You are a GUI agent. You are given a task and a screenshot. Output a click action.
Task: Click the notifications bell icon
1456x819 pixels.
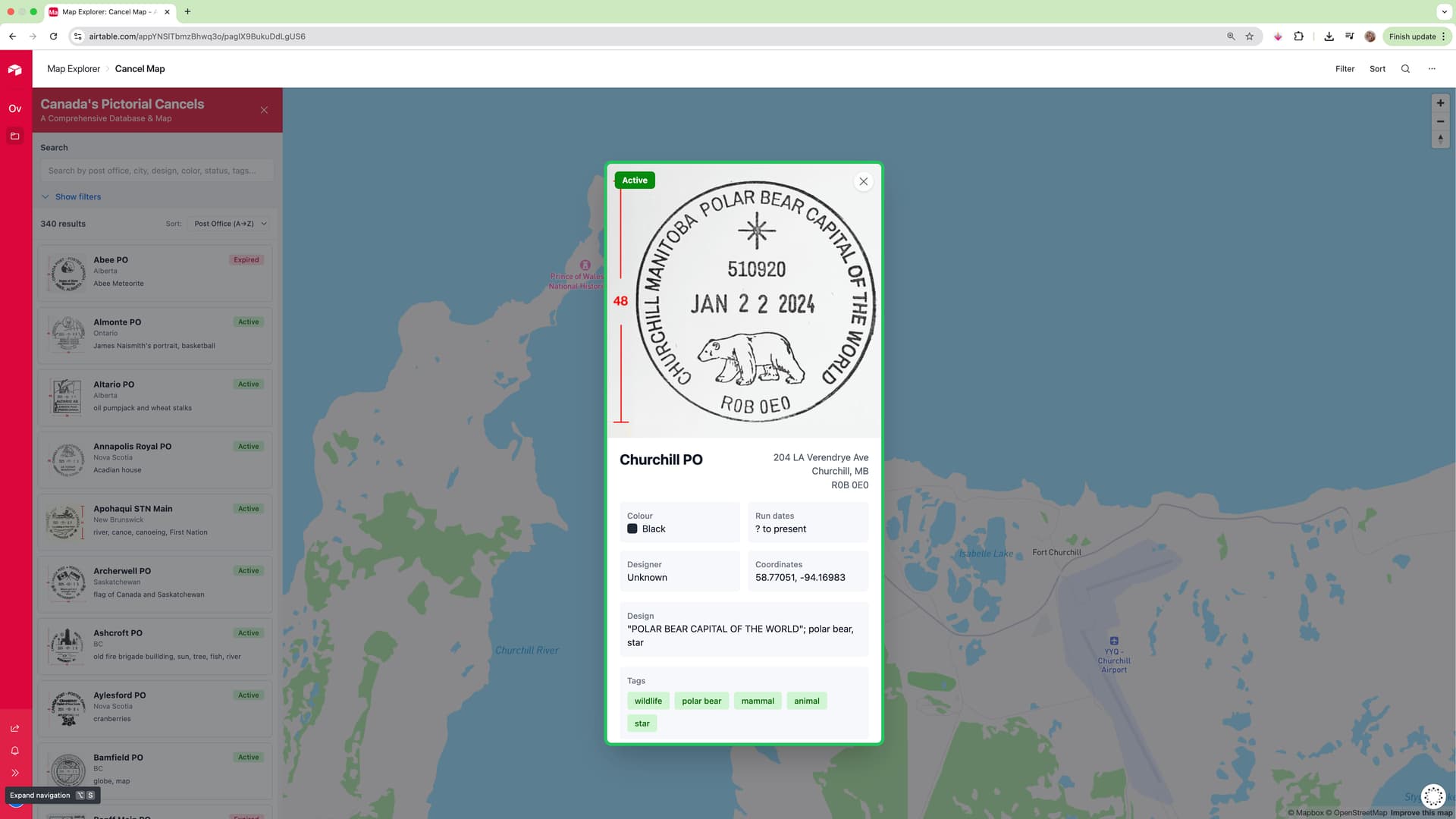click(x=15, y=751)
